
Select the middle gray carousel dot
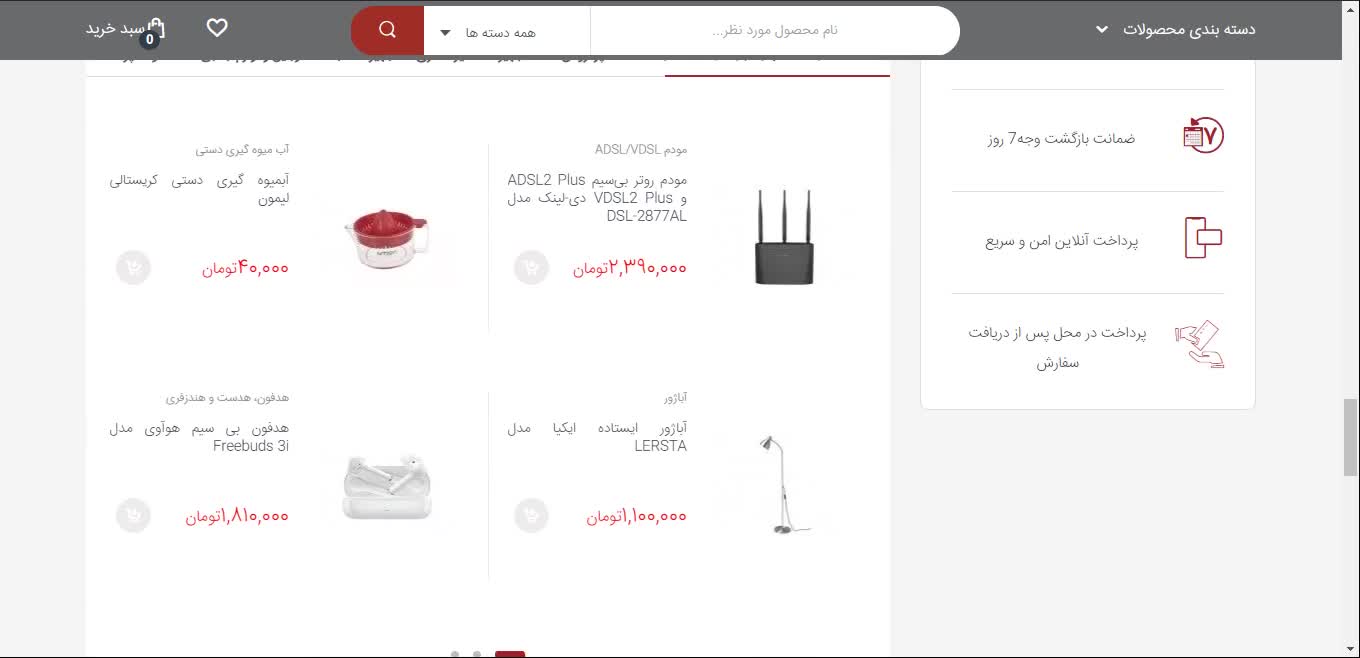click(x=477, y=654)
